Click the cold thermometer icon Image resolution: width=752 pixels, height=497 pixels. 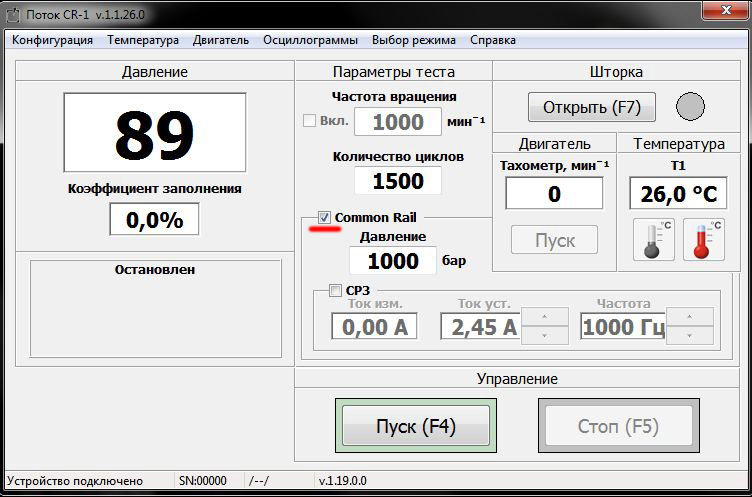[654, 239]
